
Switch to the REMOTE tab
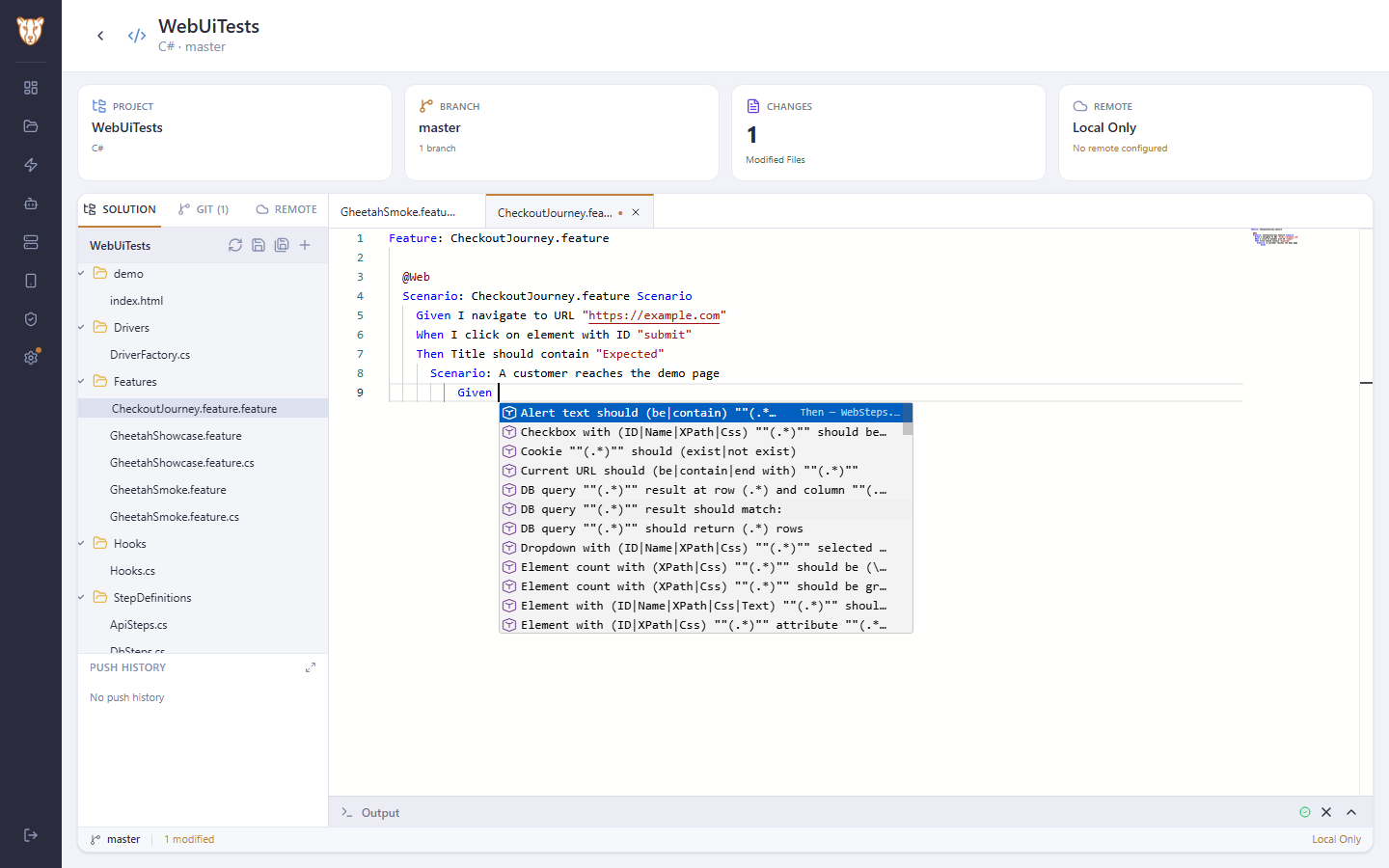286,209
